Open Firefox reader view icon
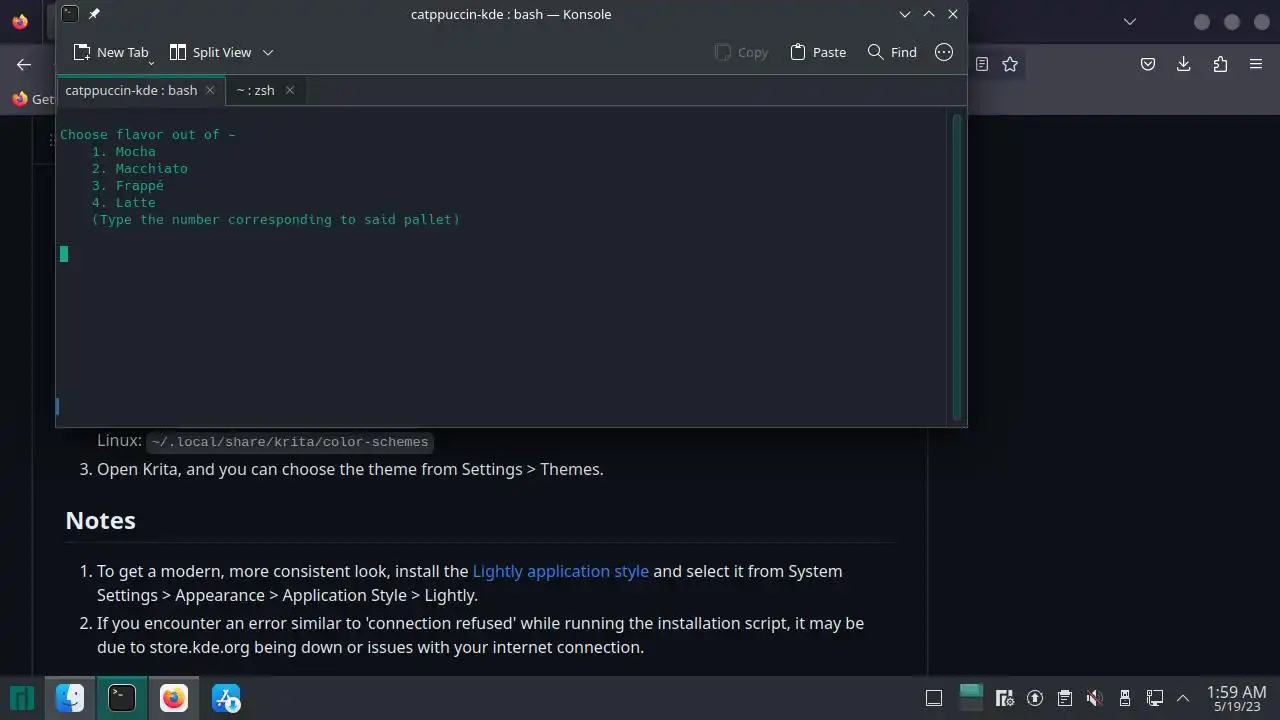 click(x=982, y=64)
